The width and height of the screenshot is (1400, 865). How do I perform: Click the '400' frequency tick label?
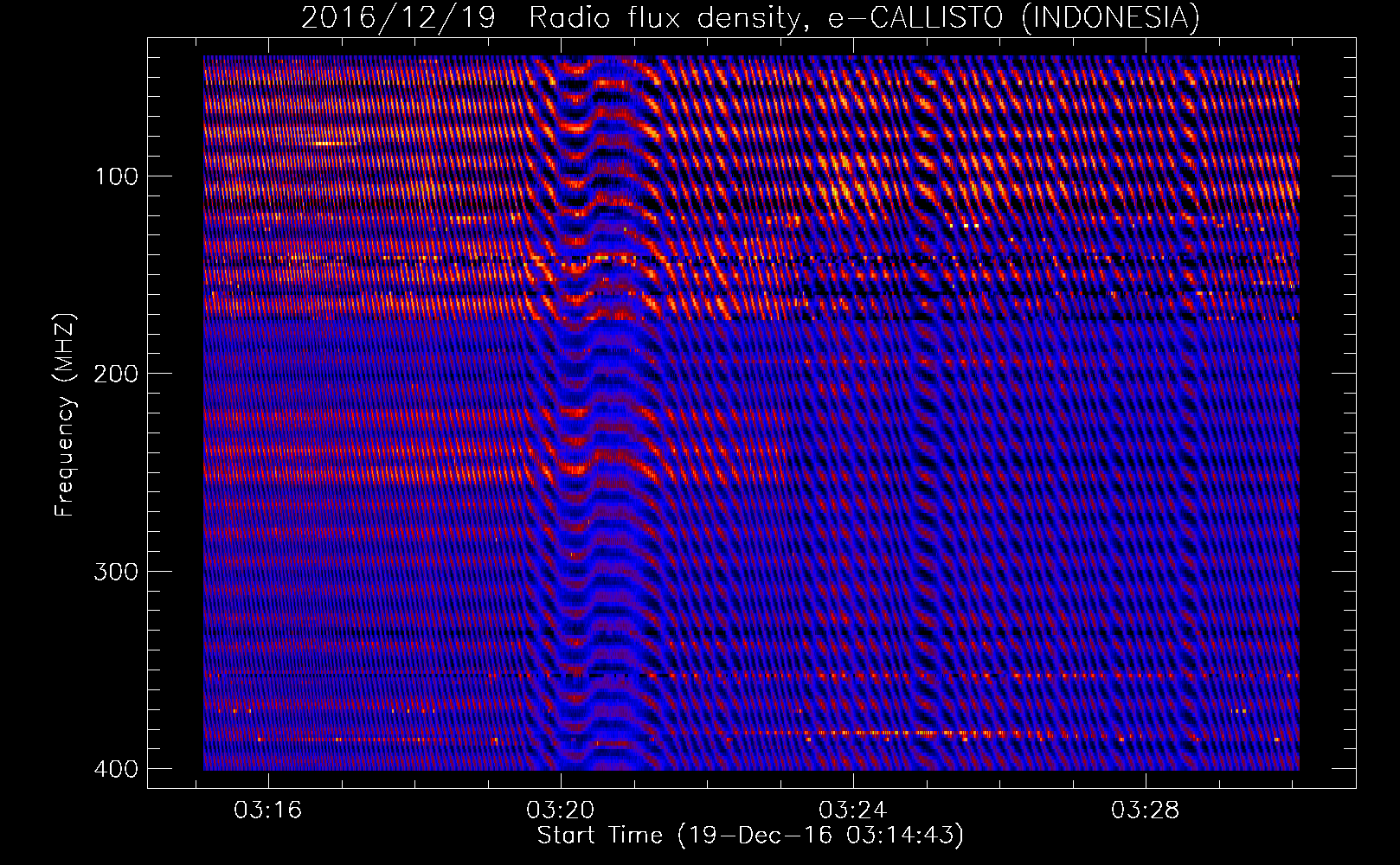point(116,769)
